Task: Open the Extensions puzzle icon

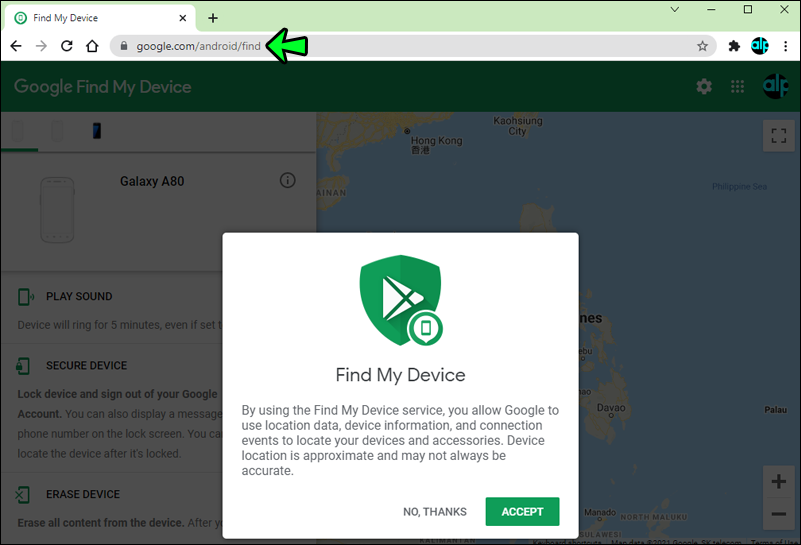Action: click(734, 46)
